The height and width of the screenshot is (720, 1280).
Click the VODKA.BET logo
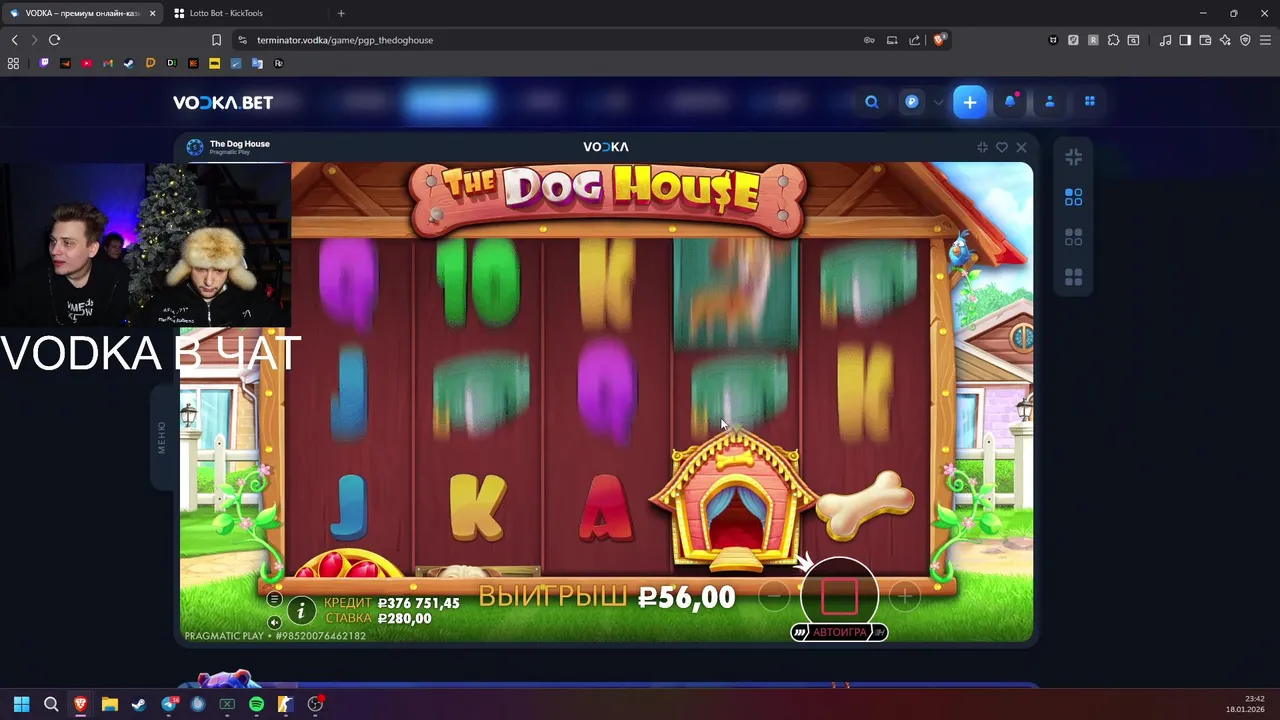(x=223, y=102)
